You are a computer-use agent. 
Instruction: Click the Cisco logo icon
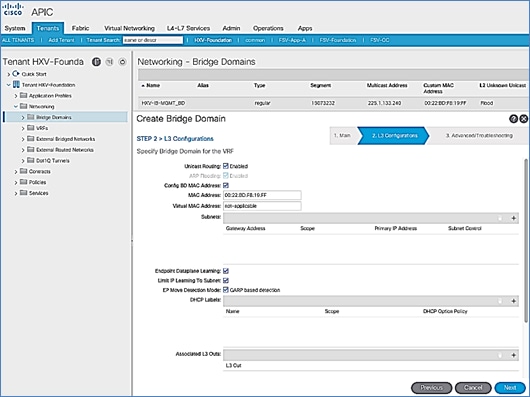coord(13,9)
